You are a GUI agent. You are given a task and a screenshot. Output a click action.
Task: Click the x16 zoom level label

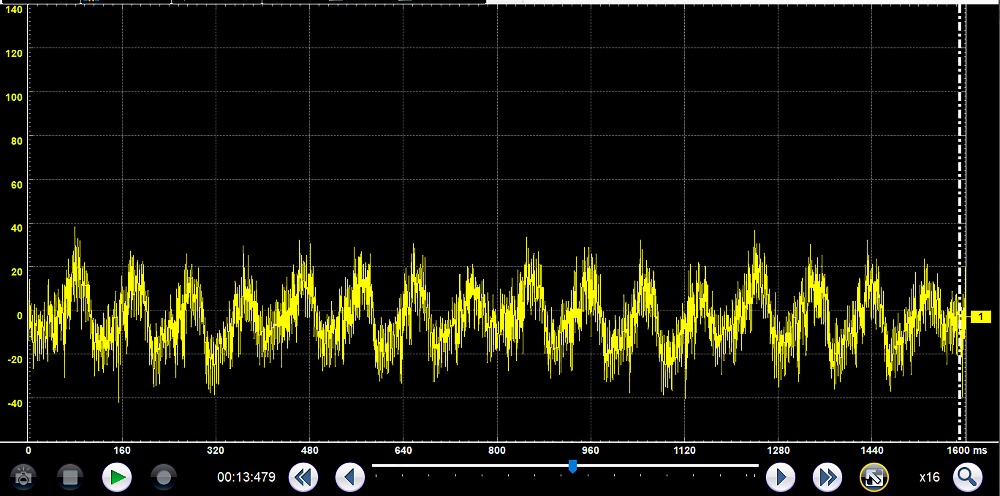click(x=928, y=478)
